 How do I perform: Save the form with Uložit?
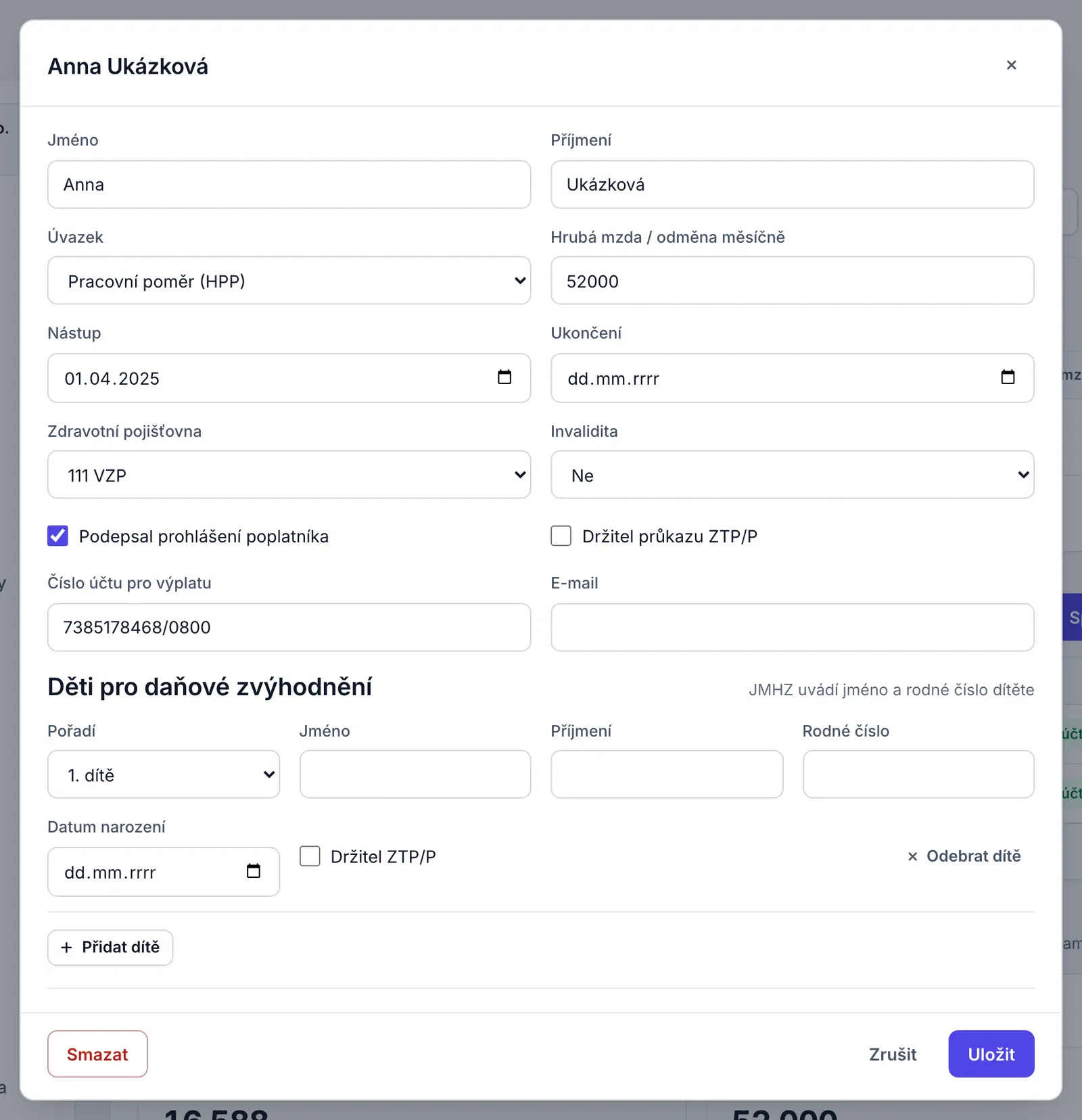tap(991, 1054)
